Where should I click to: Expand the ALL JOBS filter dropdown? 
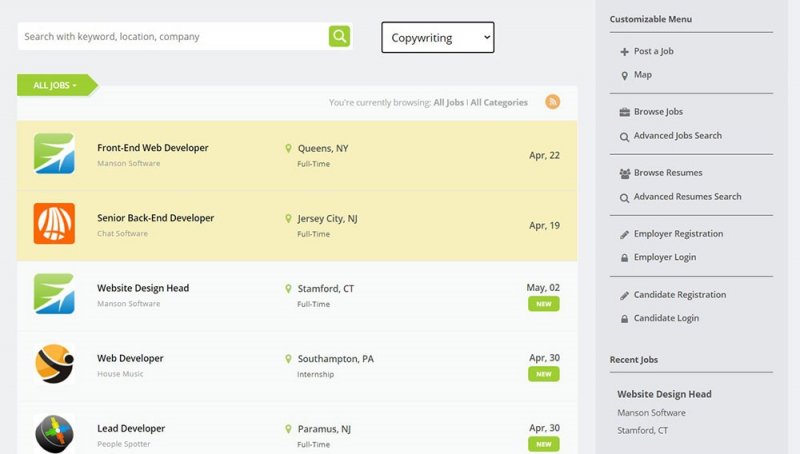tap(55, 85)
